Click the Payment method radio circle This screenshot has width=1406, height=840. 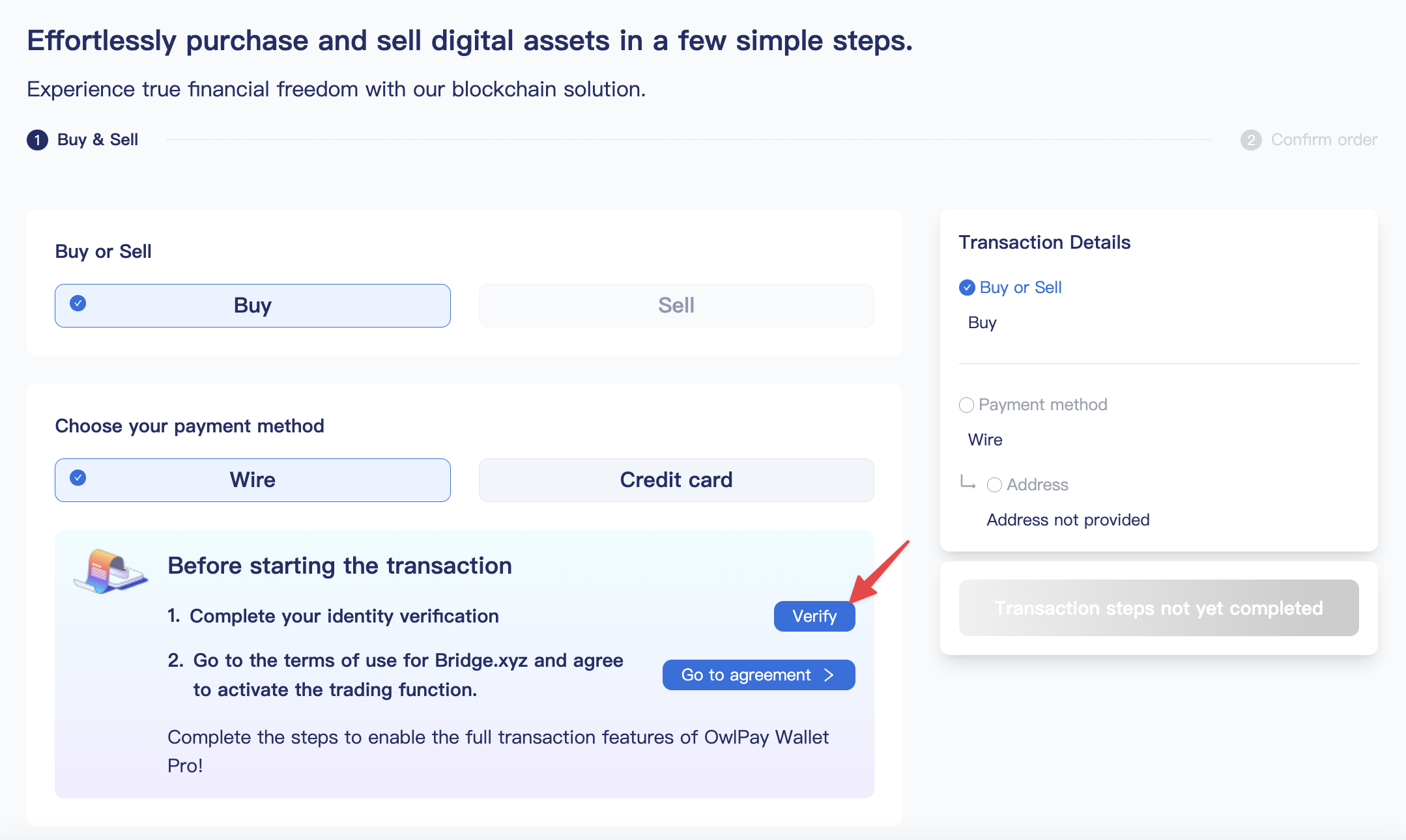coord(966,405)
